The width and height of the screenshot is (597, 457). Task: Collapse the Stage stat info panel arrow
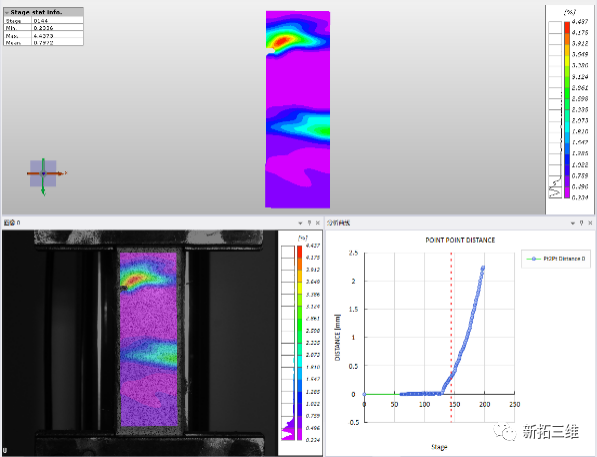(x=7, y=13)
